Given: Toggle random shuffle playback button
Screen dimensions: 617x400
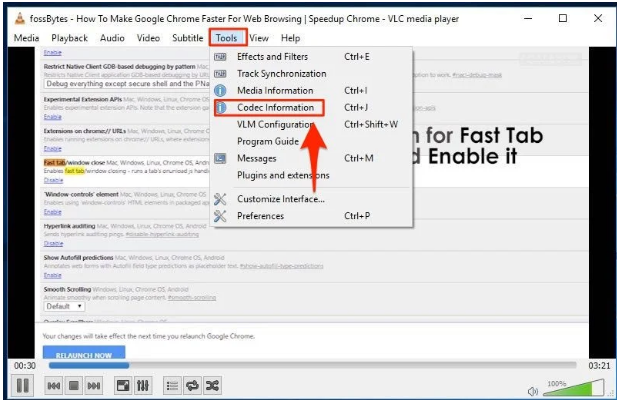Looking at the screenshot, I should pyautogui.click(x=212, y=385).
